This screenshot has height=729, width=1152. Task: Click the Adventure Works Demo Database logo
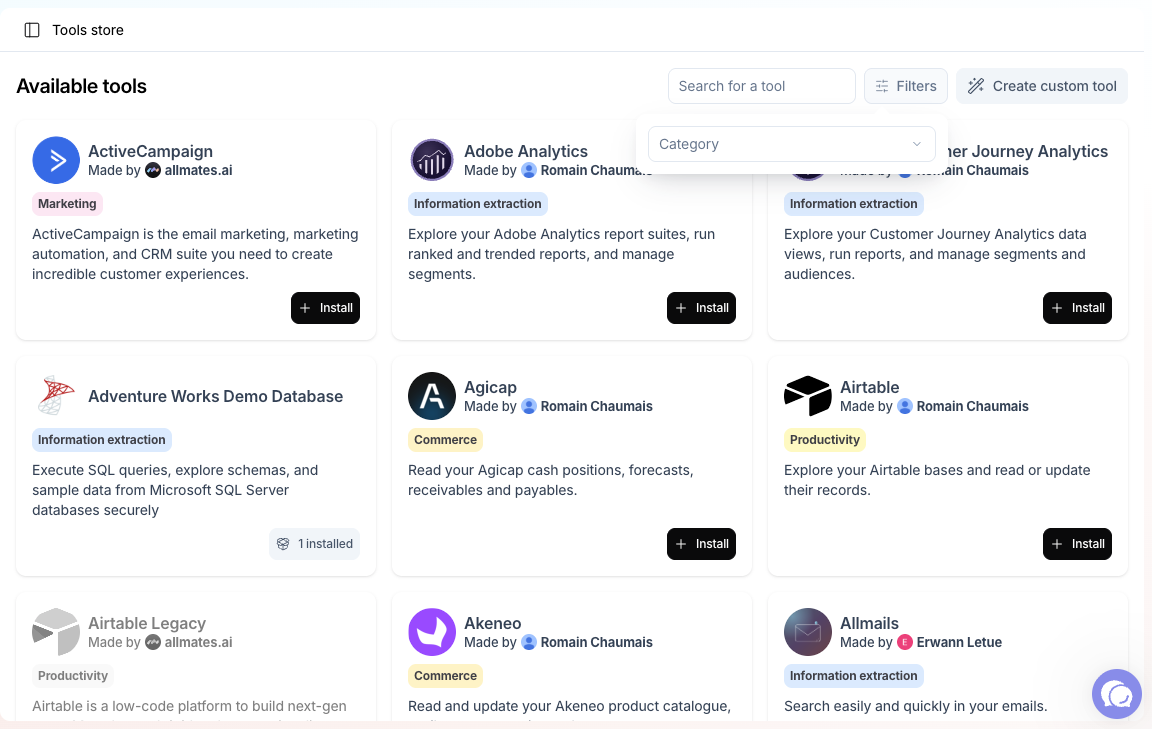(56, 396)
